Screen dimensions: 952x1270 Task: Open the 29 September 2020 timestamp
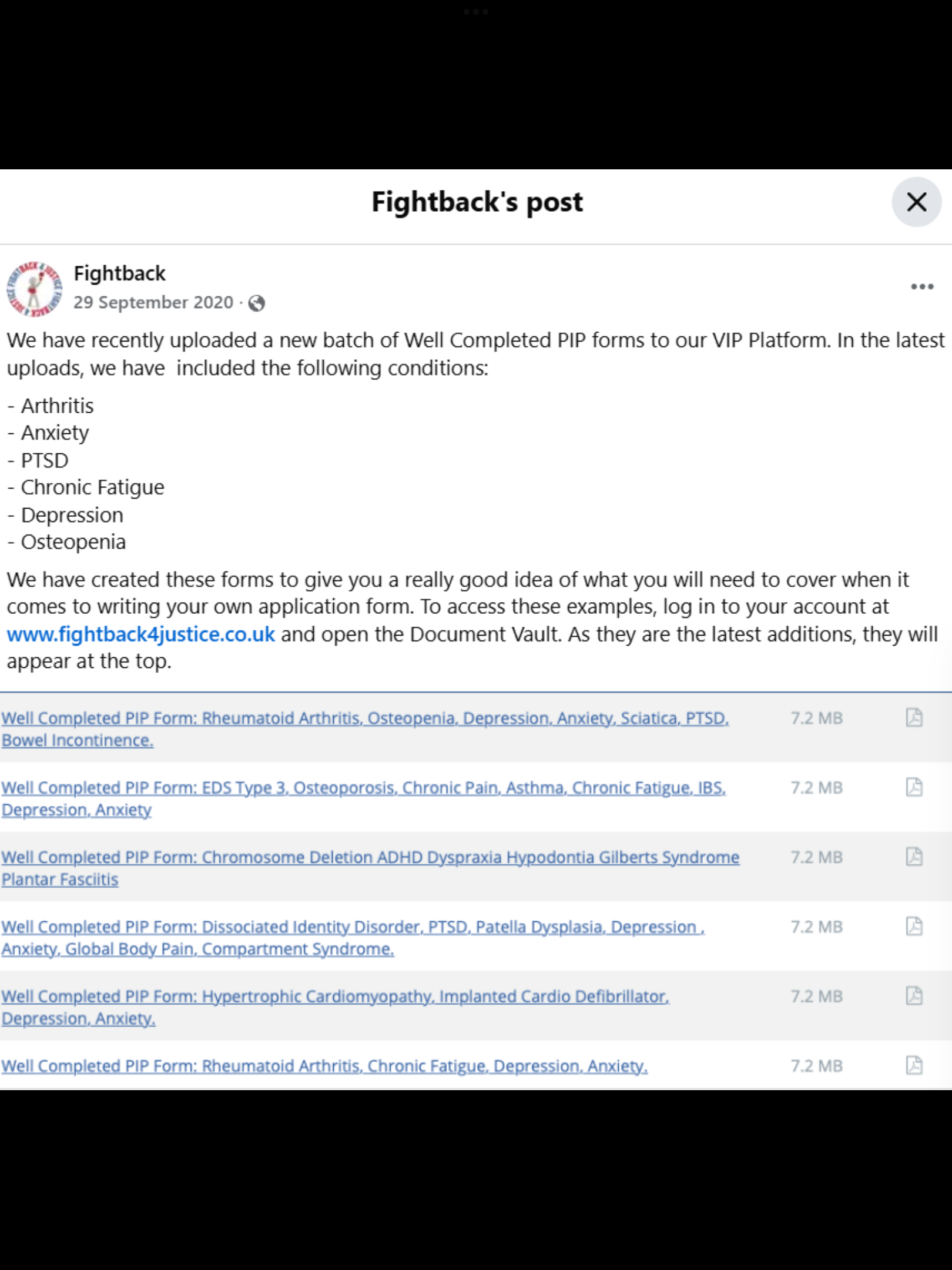(x=153, y=302)
